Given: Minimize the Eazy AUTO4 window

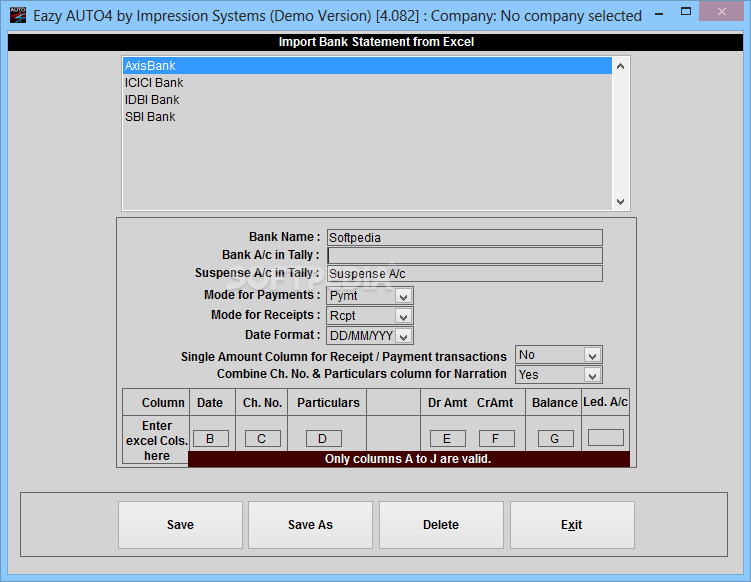Looking at the screenshot, I should tap(660, 12).
